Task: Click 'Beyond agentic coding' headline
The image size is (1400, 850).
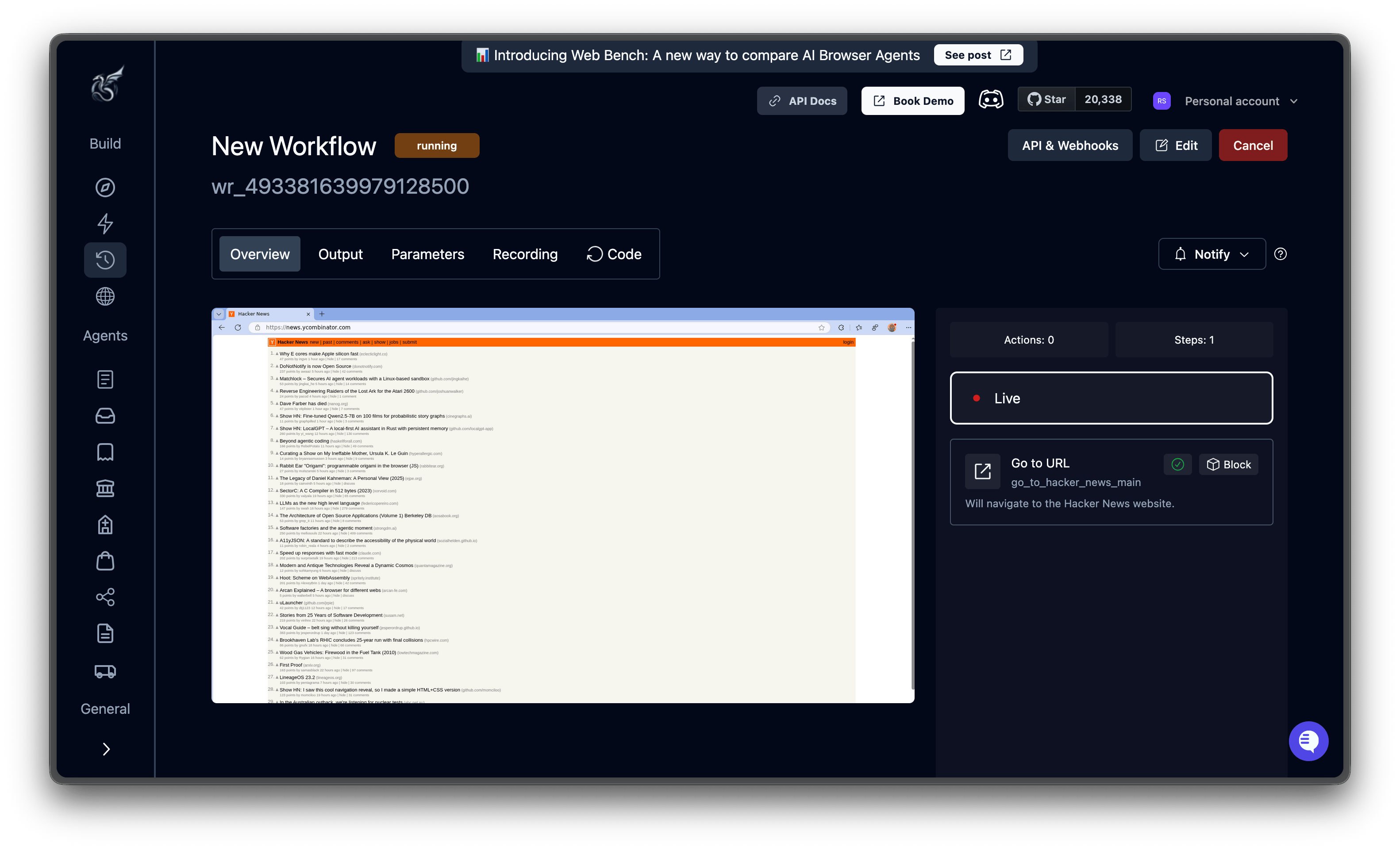Action: [x=304, y=441]
